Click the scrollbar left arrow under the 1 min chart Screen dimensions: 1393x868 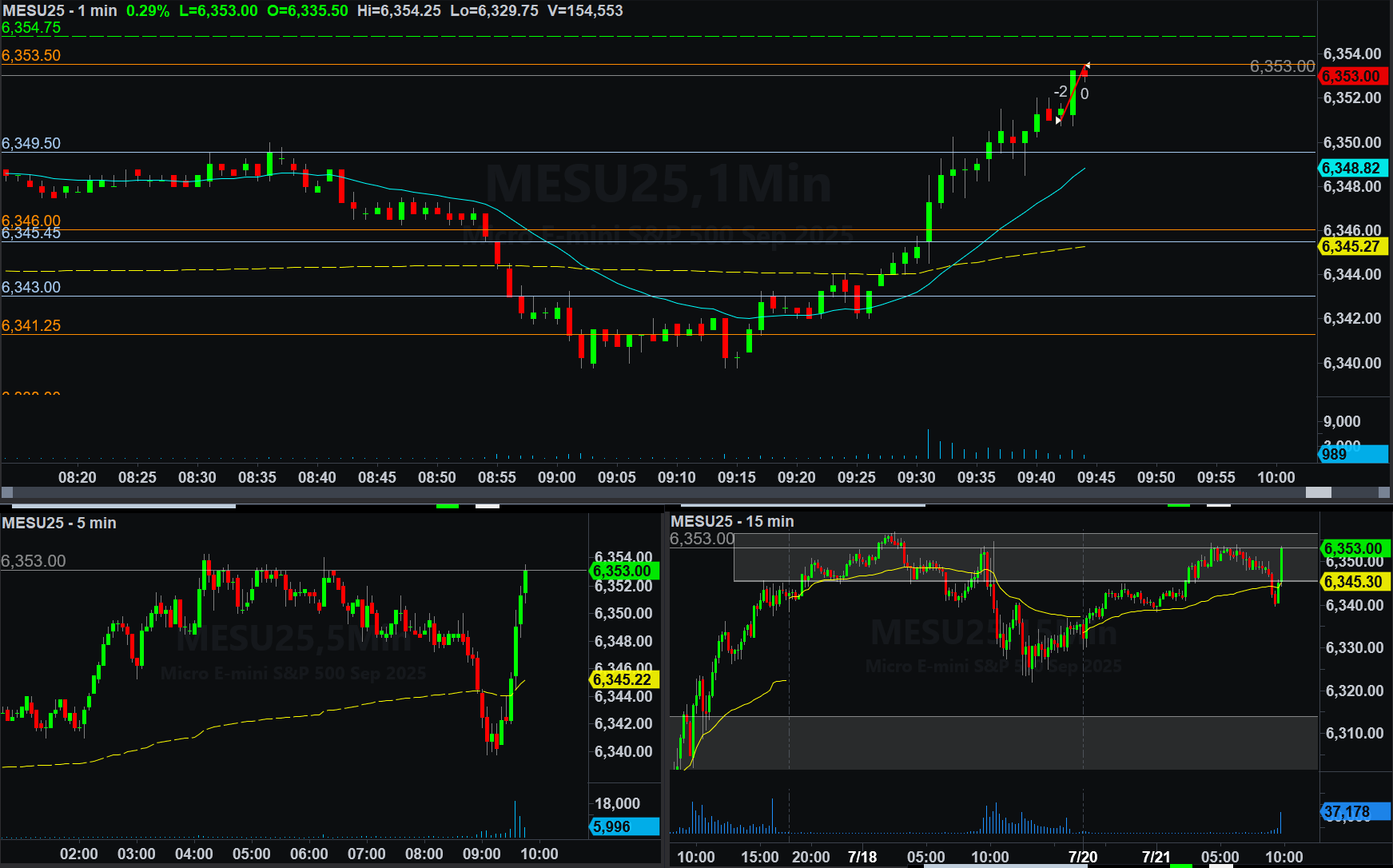click(x=7, y=492)
